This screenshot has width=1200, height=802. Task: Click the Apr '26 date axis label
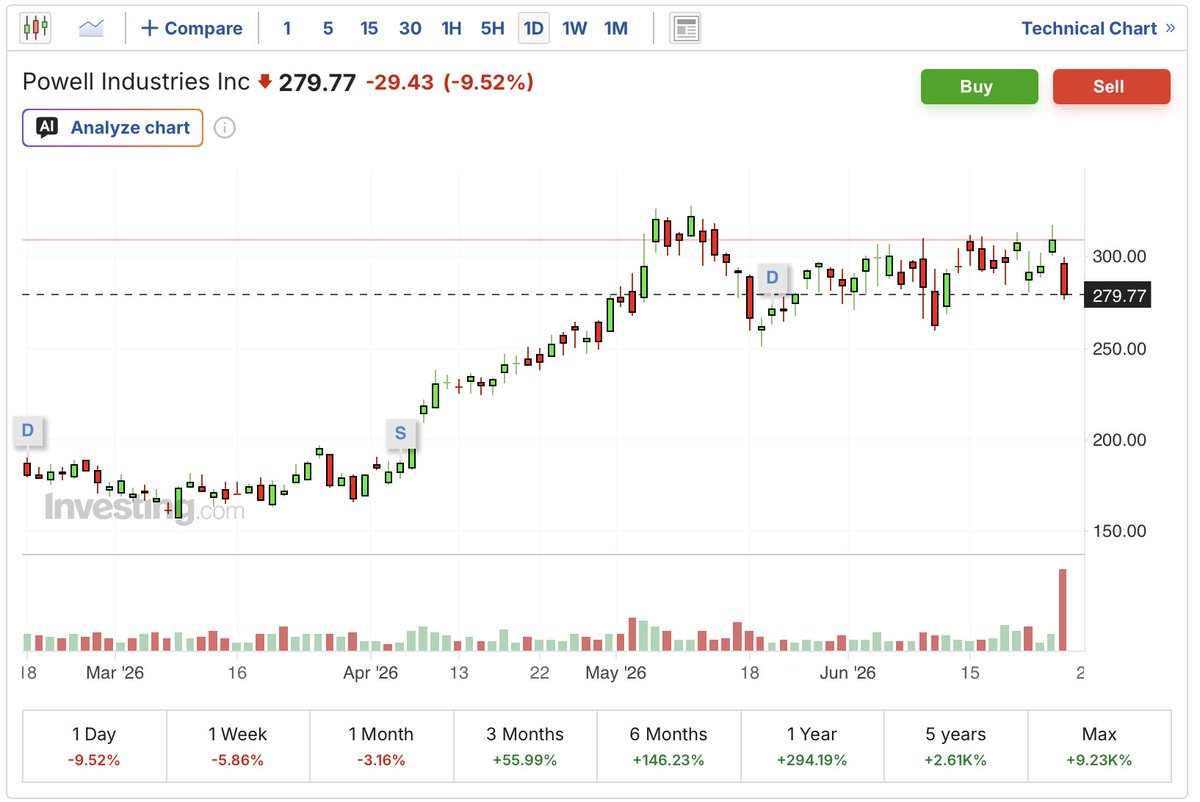pyautogui.click(x=371, y=673)
